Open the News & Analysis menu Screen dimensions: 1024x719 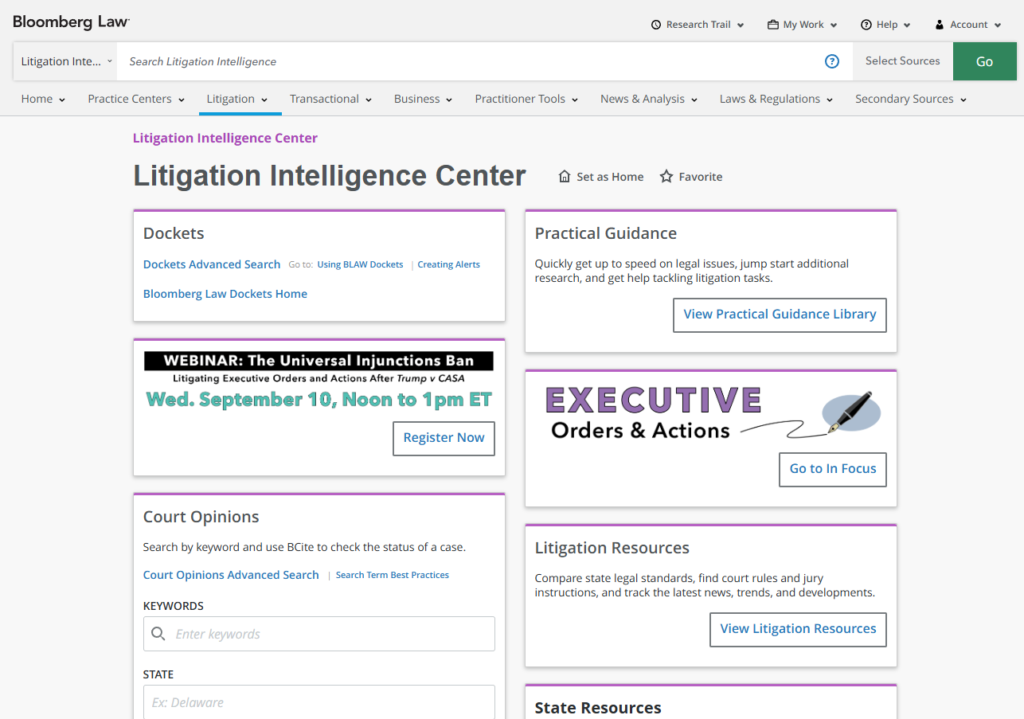[649, 99]
